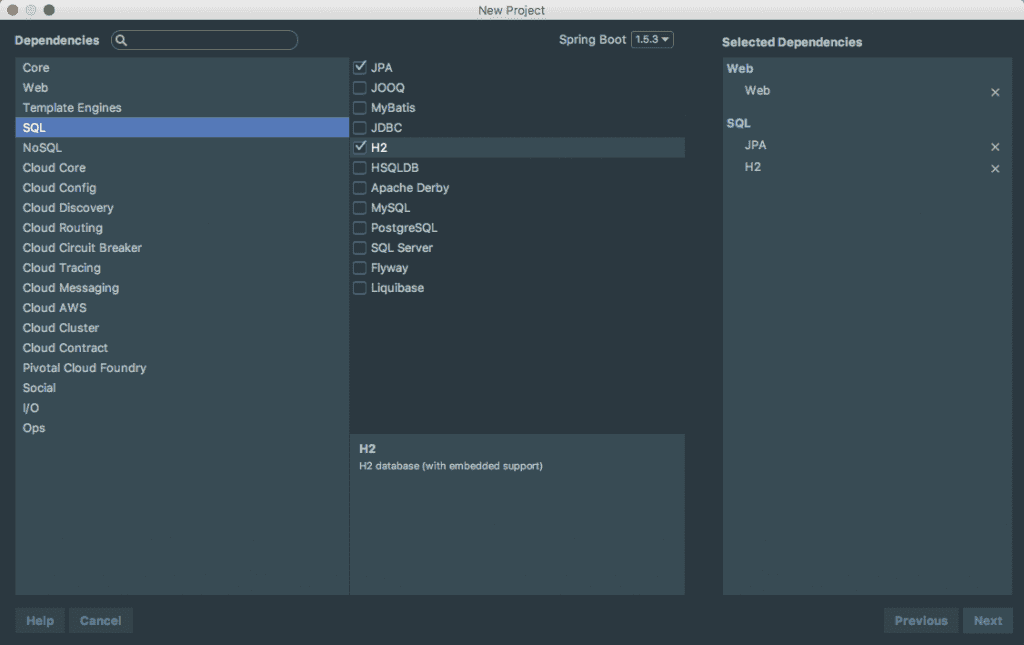Enable the MySQL dependency checkbox

(x=358, y=207)
